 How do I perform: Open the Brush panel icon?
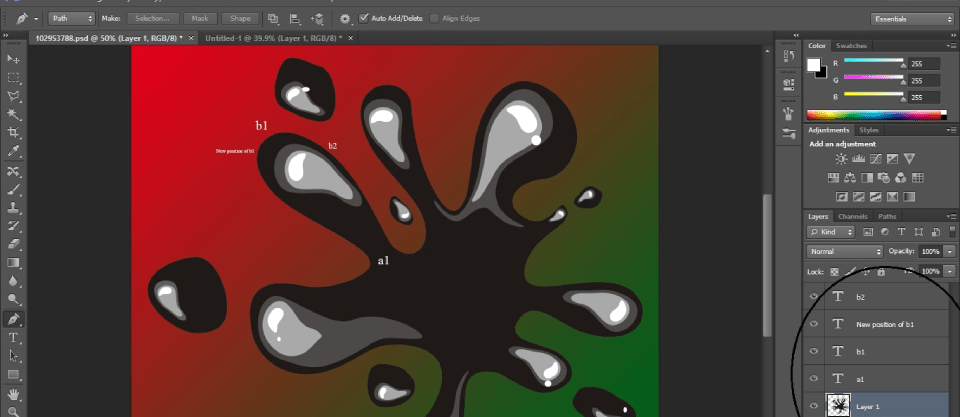click(x=789, y=113)
